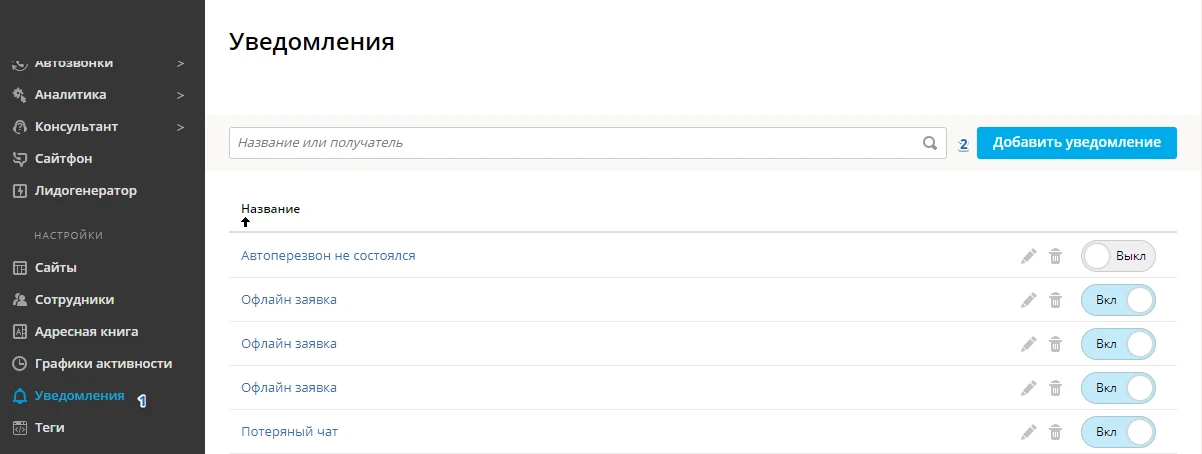Click the trash icon for Потерянный чат
Viewport: 1202px width, 454px height.
(1055, 432)
